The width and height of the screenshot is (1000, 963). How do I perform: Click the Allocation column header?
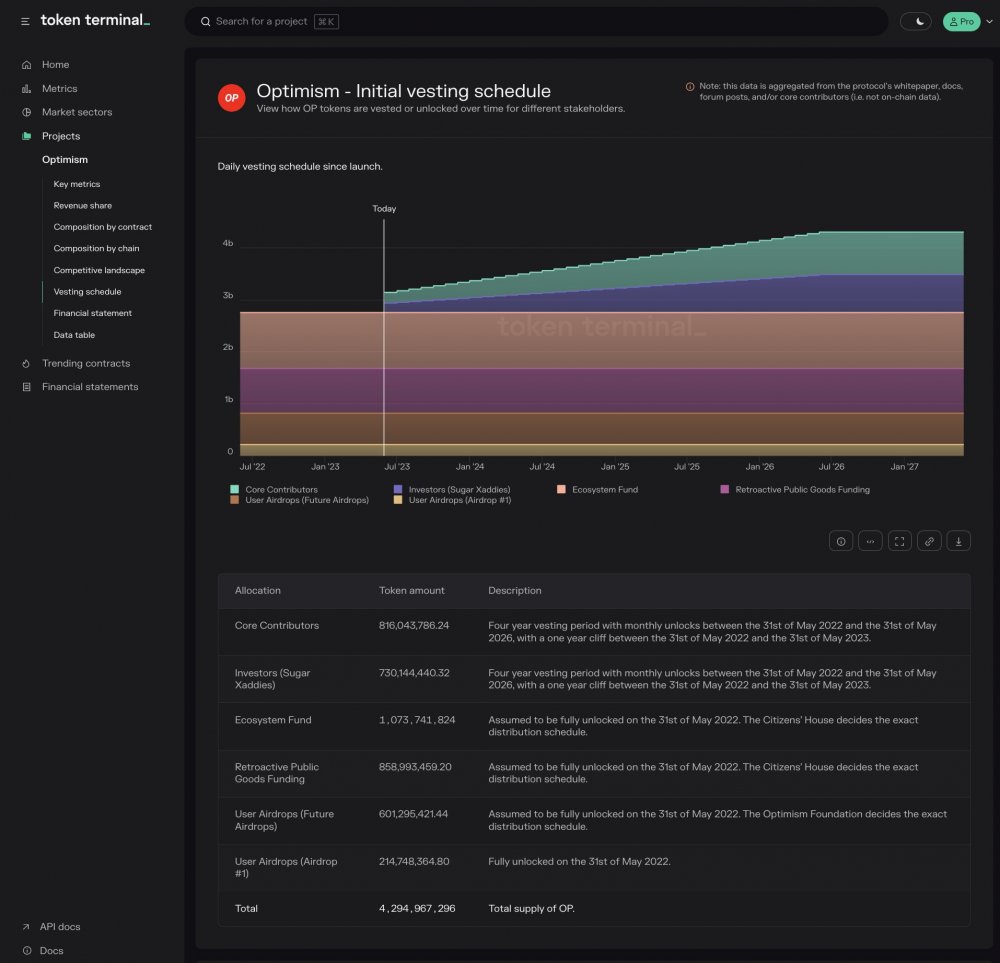(258, 591)
